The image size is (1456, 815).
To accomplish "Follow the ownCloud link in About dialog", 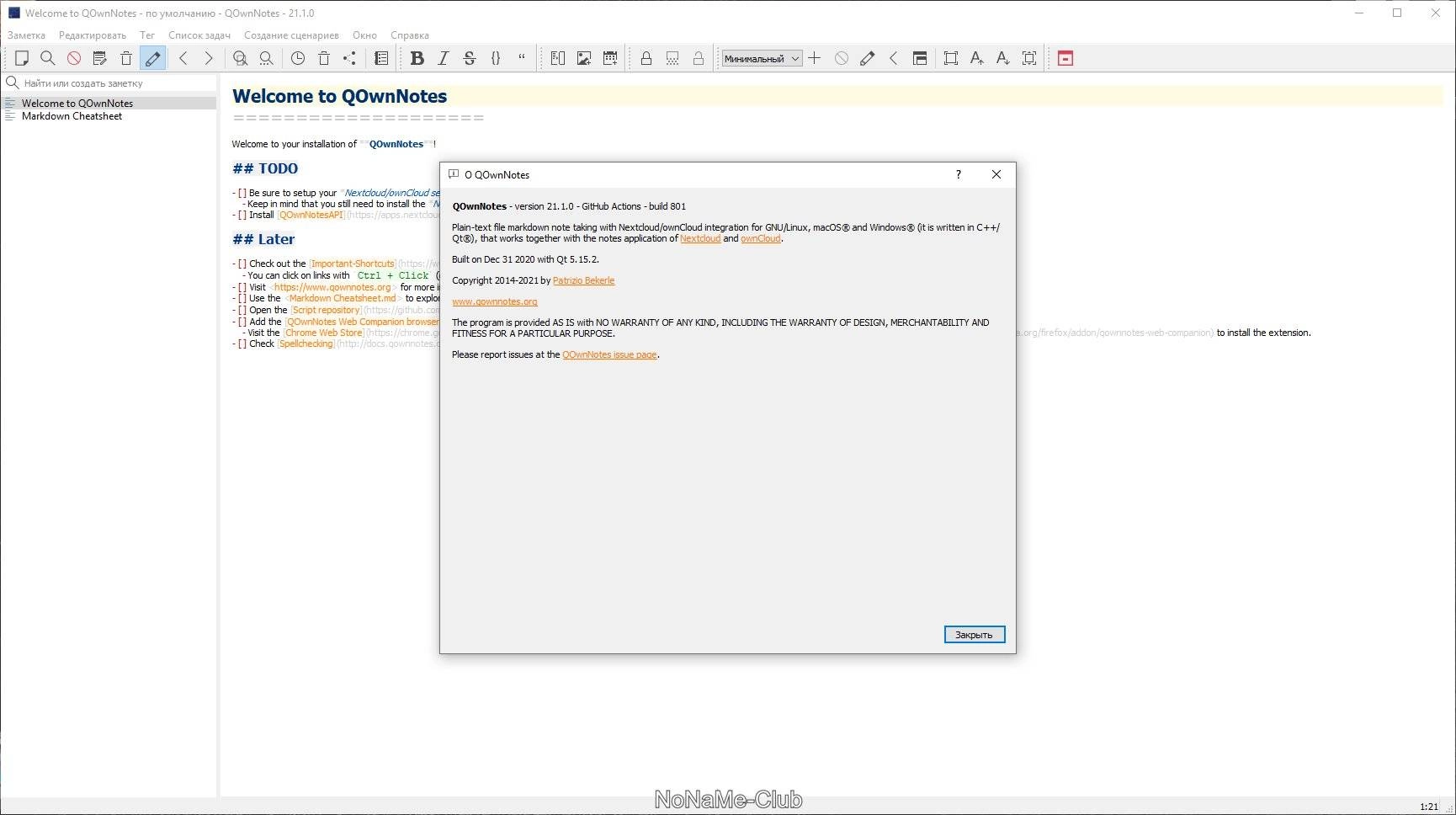I will click(x=761, y=238).
